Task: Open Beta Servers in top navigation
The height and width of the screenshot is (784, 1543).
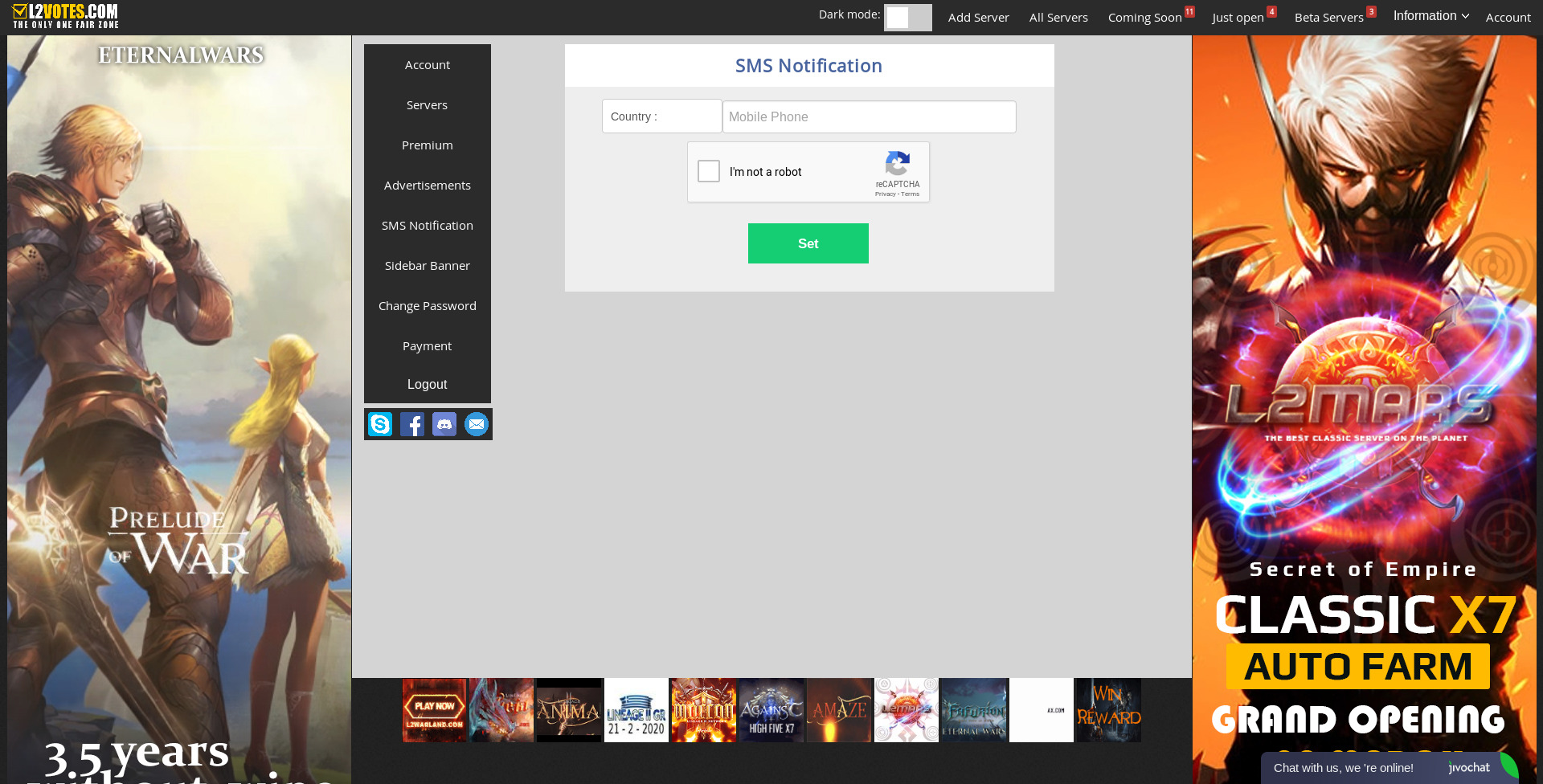Action: point(1329,18)
